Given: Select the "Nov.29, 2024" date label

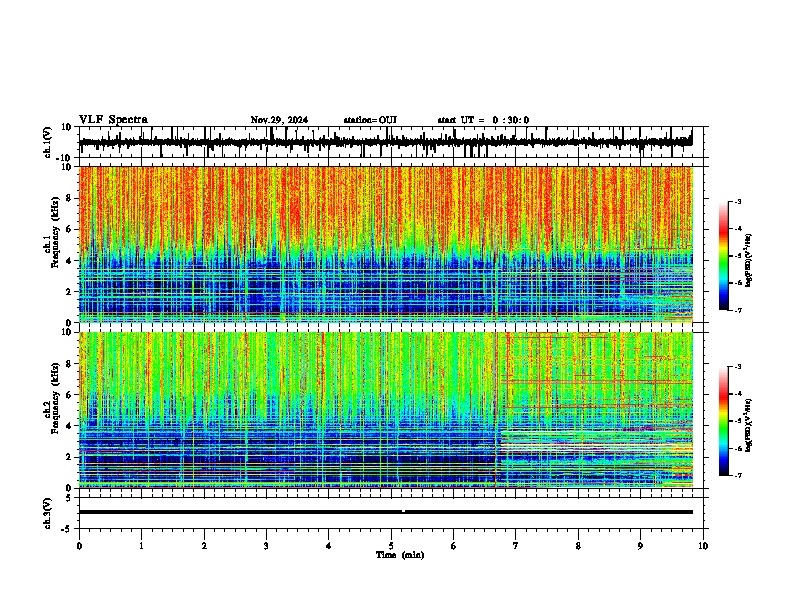Looking at the screenshot, I should click(x=279, y=120).
